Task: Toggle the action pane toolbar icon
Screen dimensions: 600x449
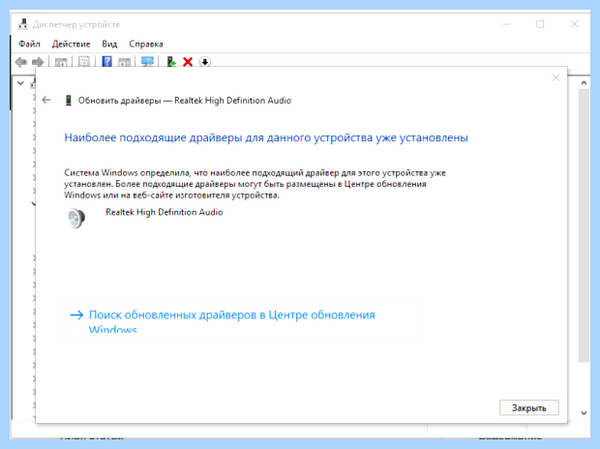Action: [124, 62]
